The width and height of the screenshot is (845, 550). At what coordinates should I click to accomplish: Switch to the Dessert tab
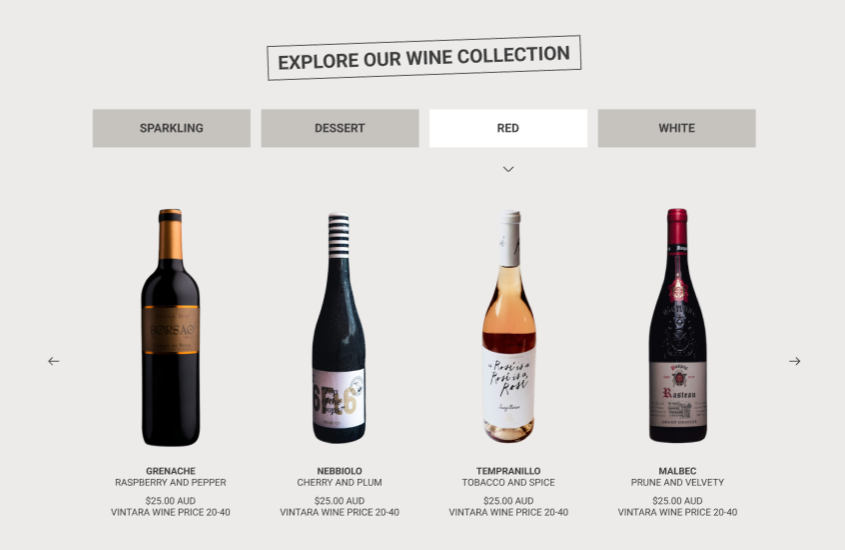click(x=340, y=128)
